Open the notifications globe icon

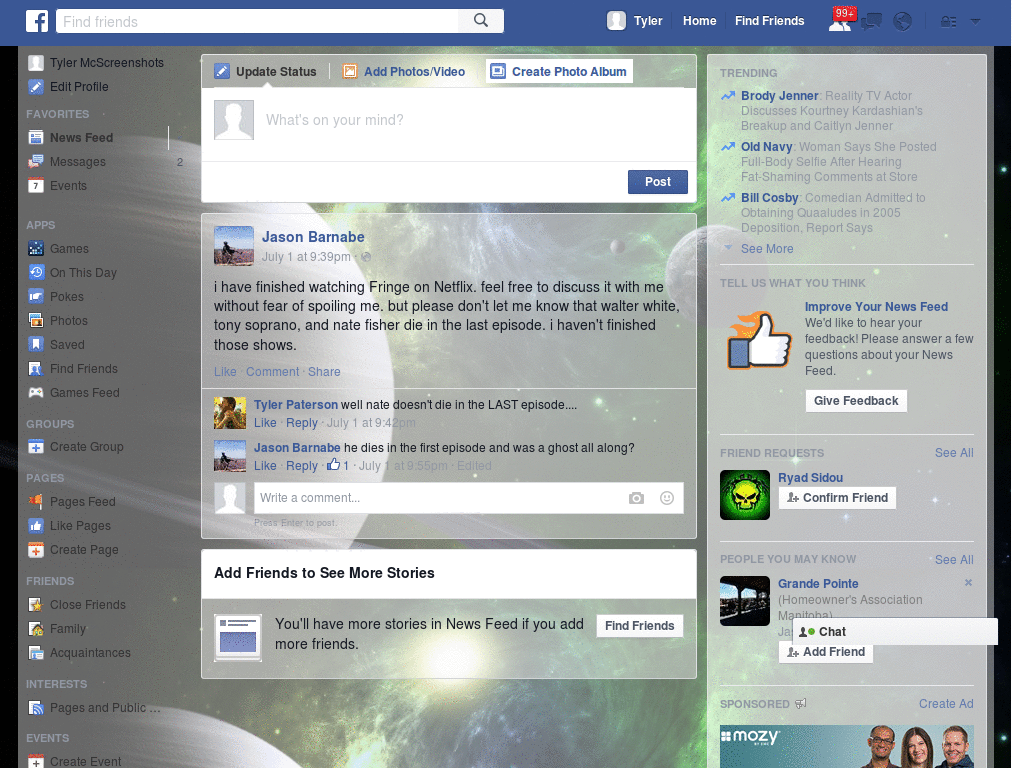pyautogui.click(x=903, y=22)
